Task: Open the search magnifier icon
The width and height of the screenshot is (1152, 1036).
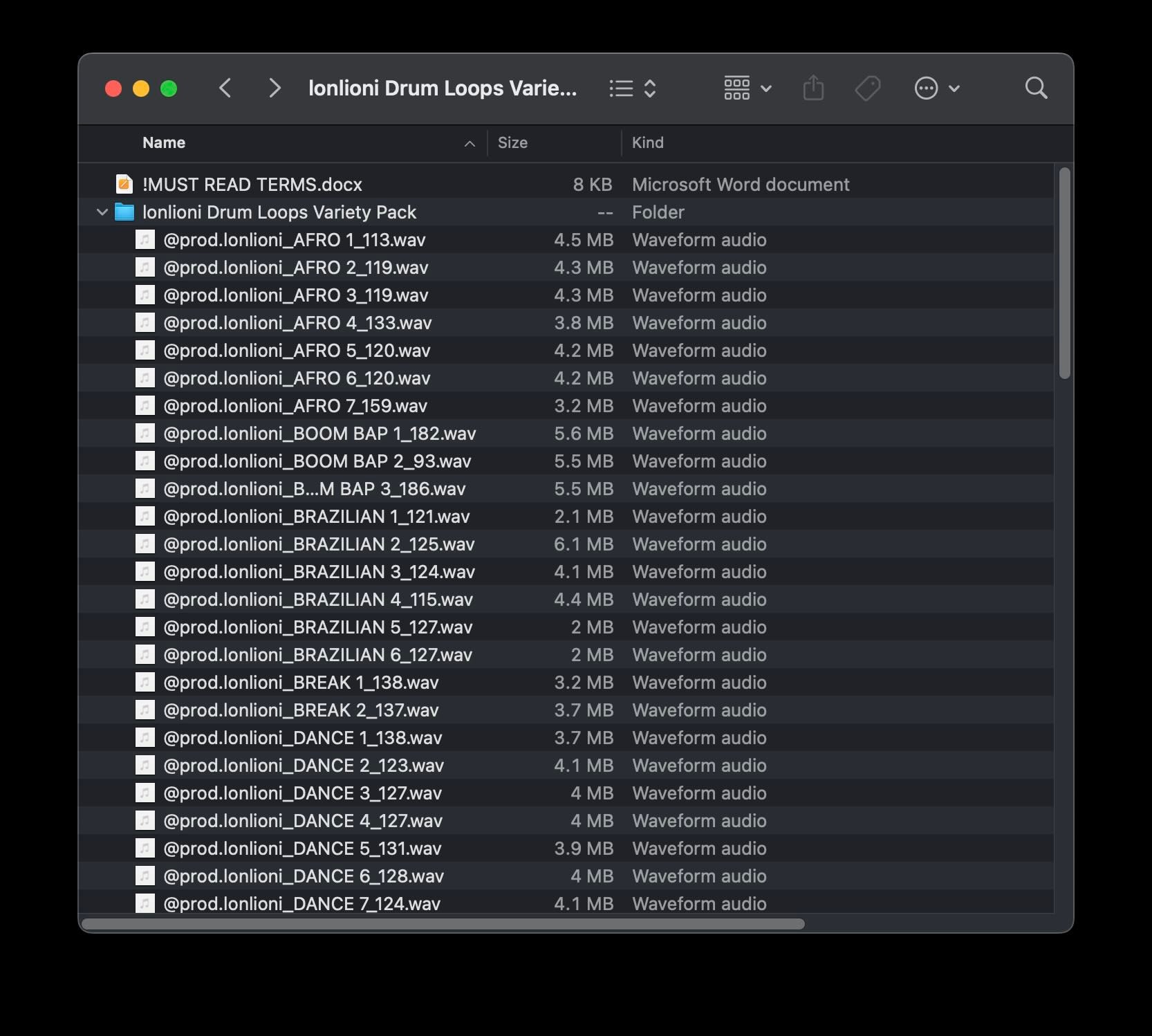Action: (1035, 89)
